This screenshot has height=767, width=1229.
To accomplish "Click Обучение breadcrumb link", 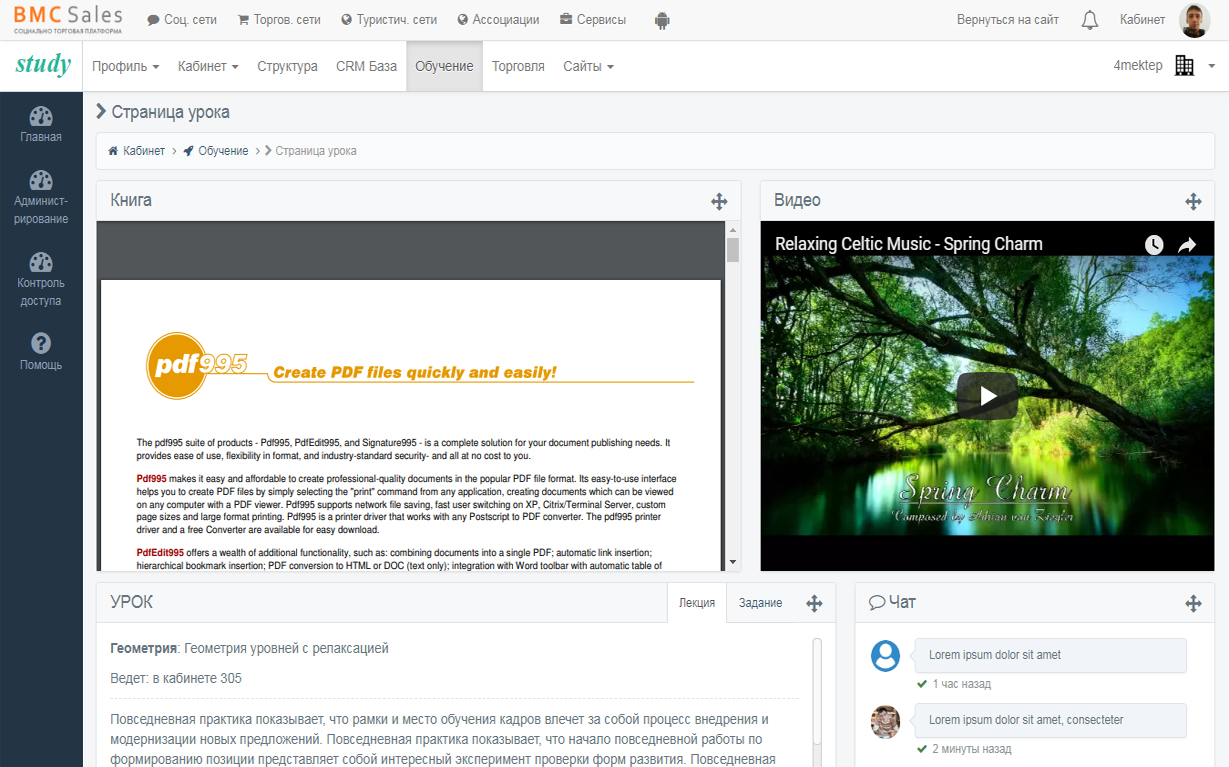I will [222, 151].
